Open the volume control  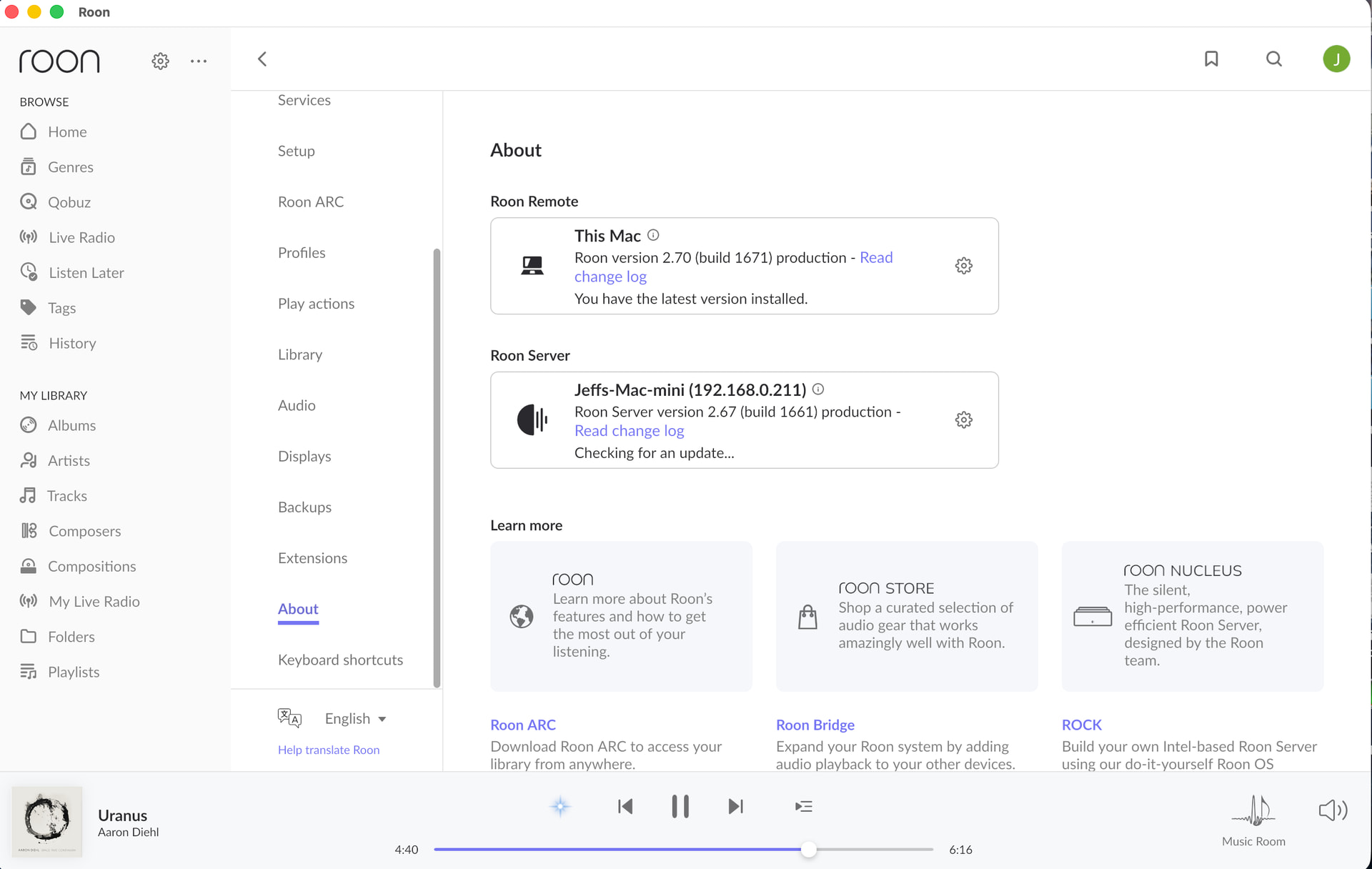1333,810
